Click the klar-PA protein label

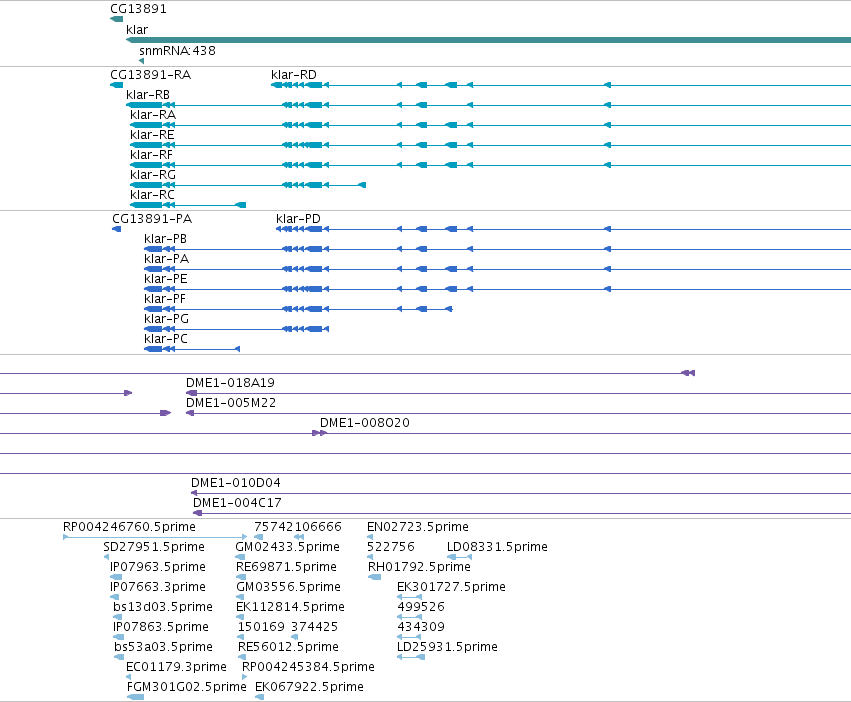click(167, 259)
